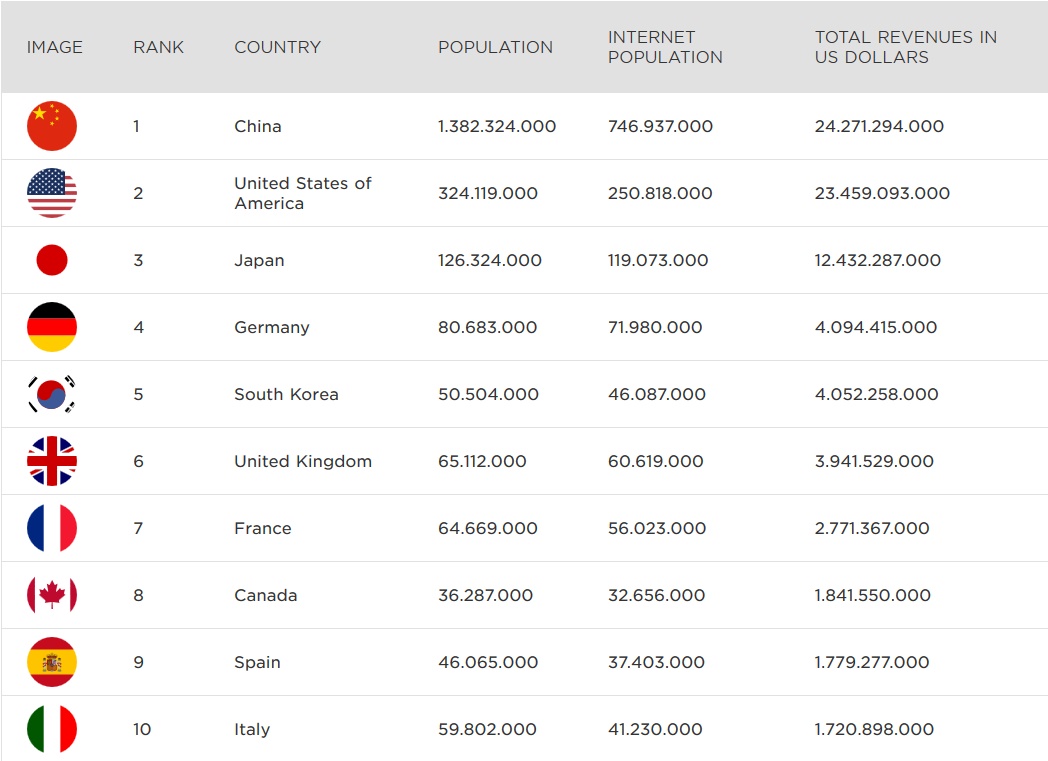Viewport: 1048px width, 761px height.
Task: Click the United States of America text
Action: coord(302,193)
